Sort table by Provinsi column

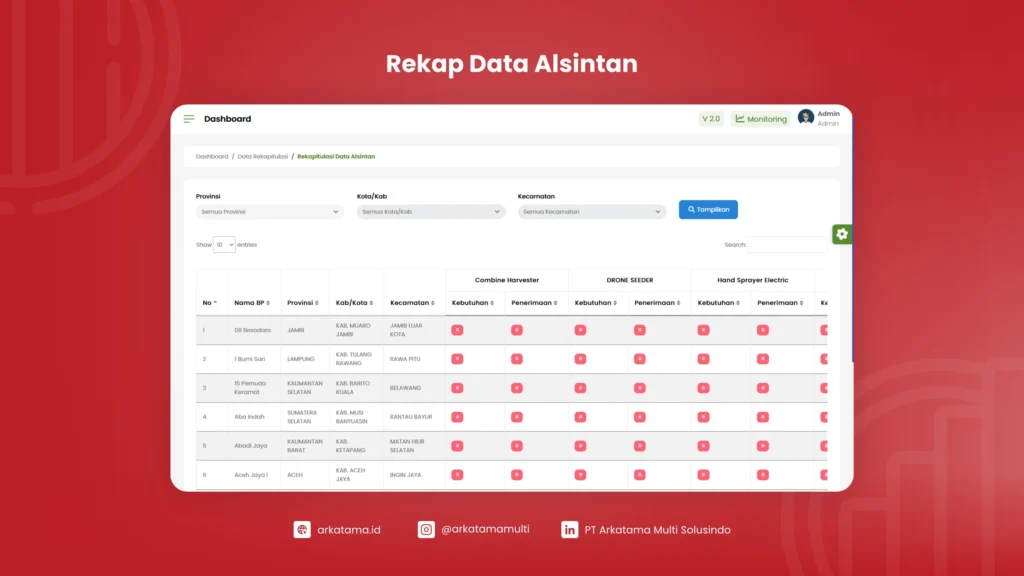pos(305,303)
